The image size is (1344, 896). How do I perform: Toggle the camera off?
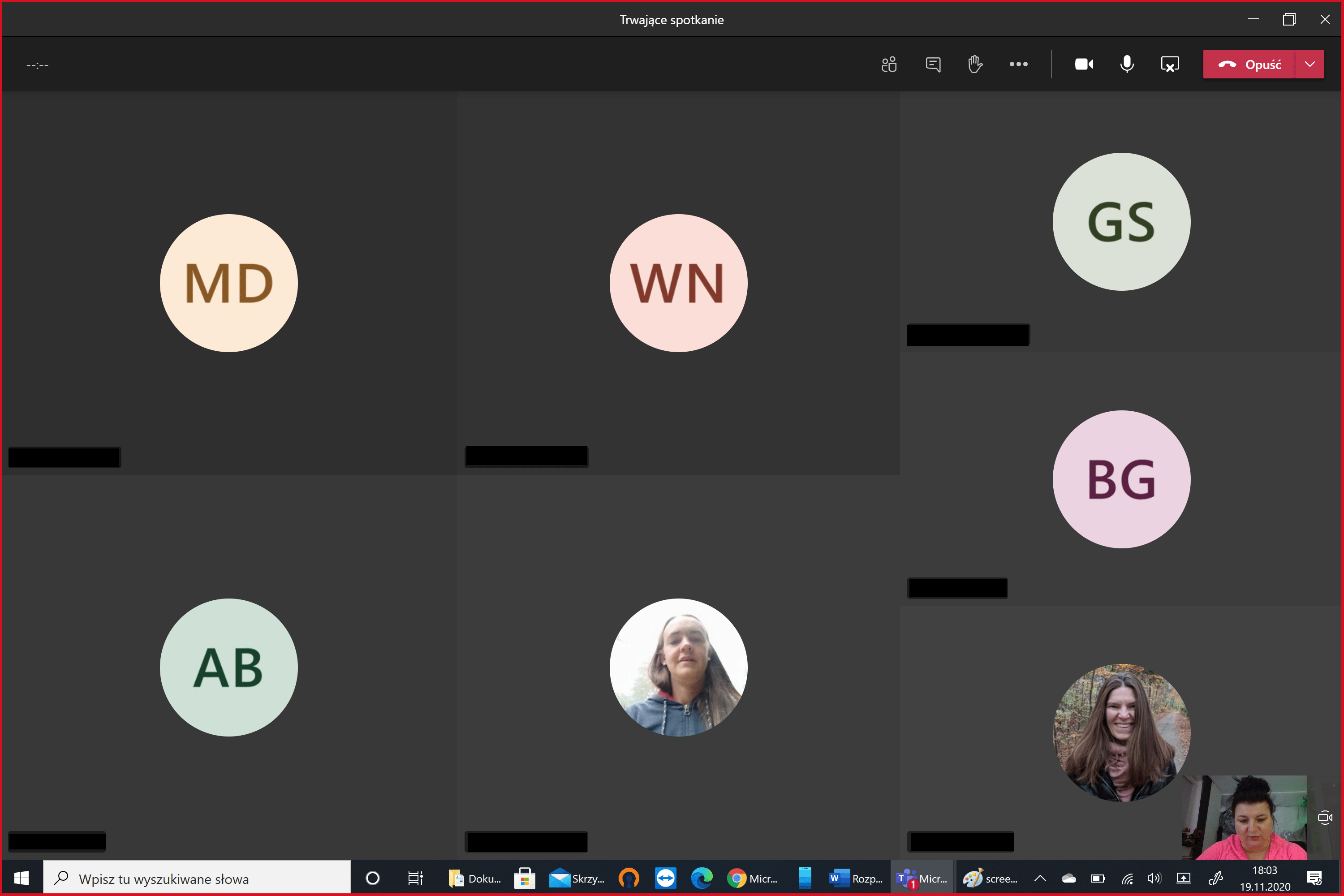coord(1084,64)
